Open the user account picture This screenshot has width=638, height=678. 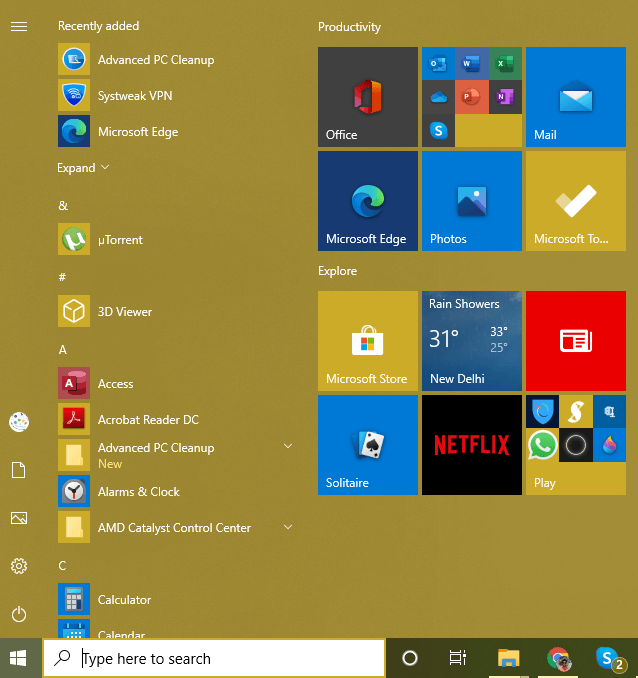click(19, 422)
